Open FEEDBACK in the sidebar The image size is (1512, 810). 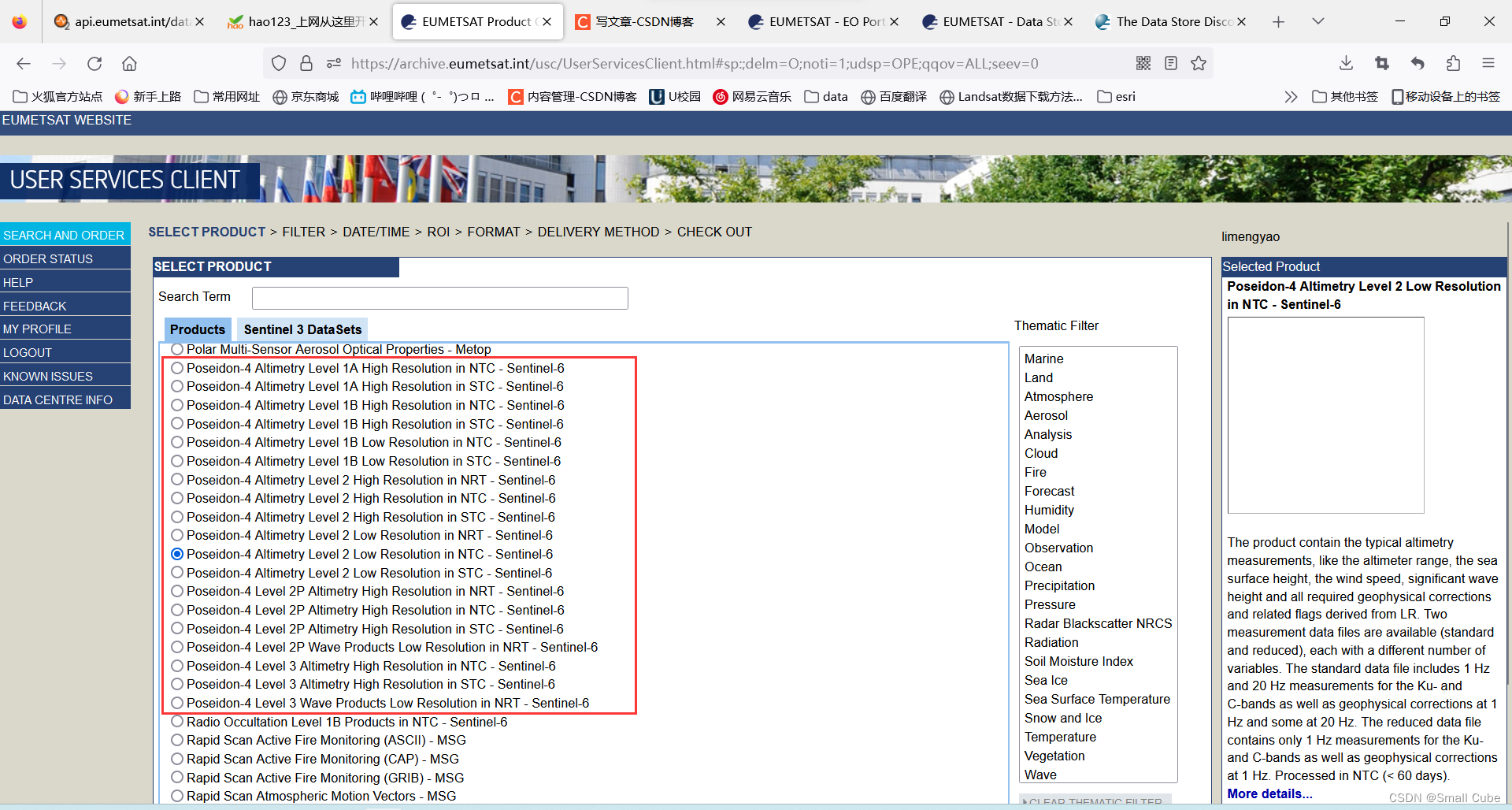[65, 306]
